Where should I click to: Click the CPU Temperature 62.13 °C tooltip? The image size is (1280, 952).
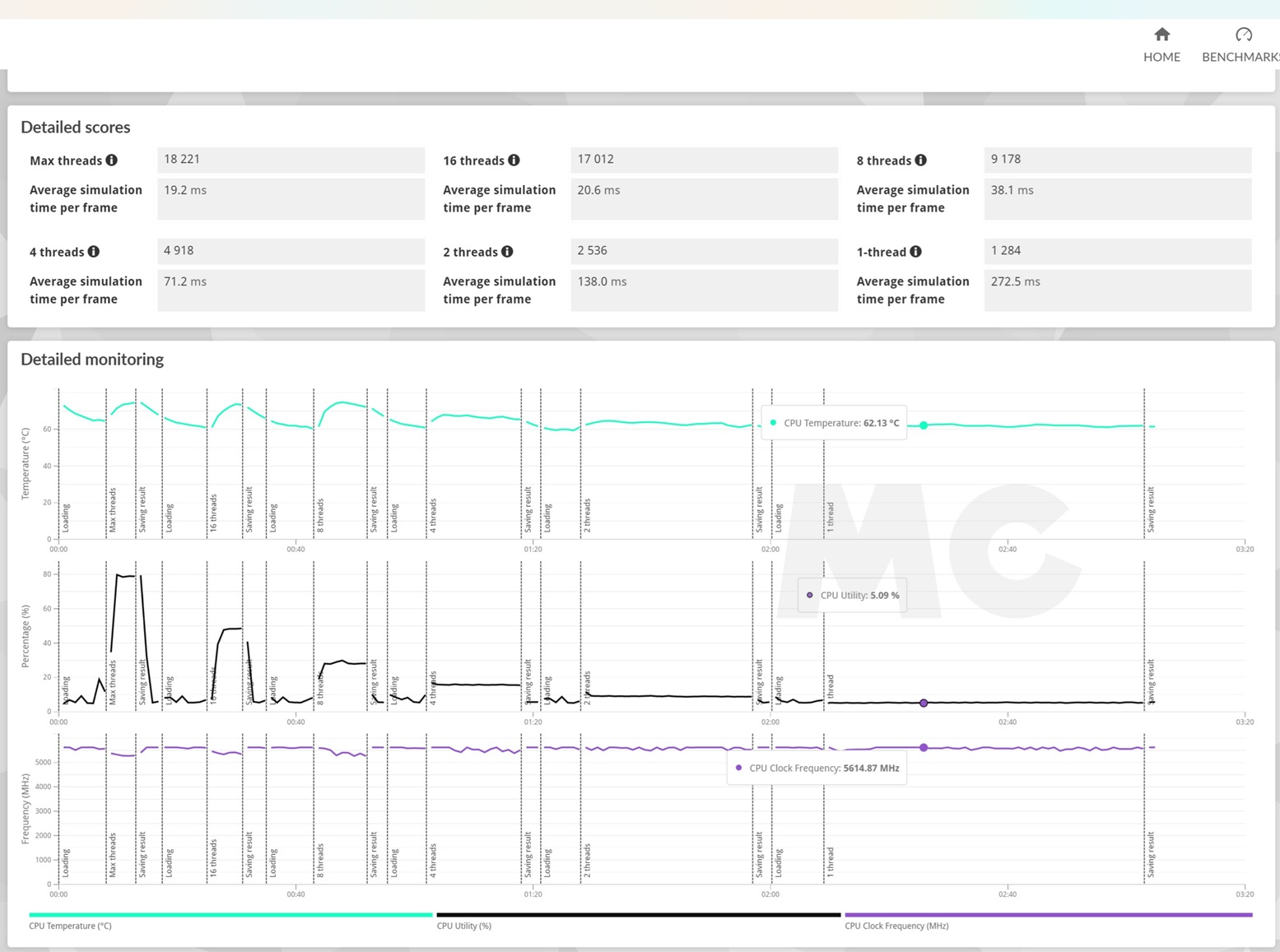(x=834, y=423)
